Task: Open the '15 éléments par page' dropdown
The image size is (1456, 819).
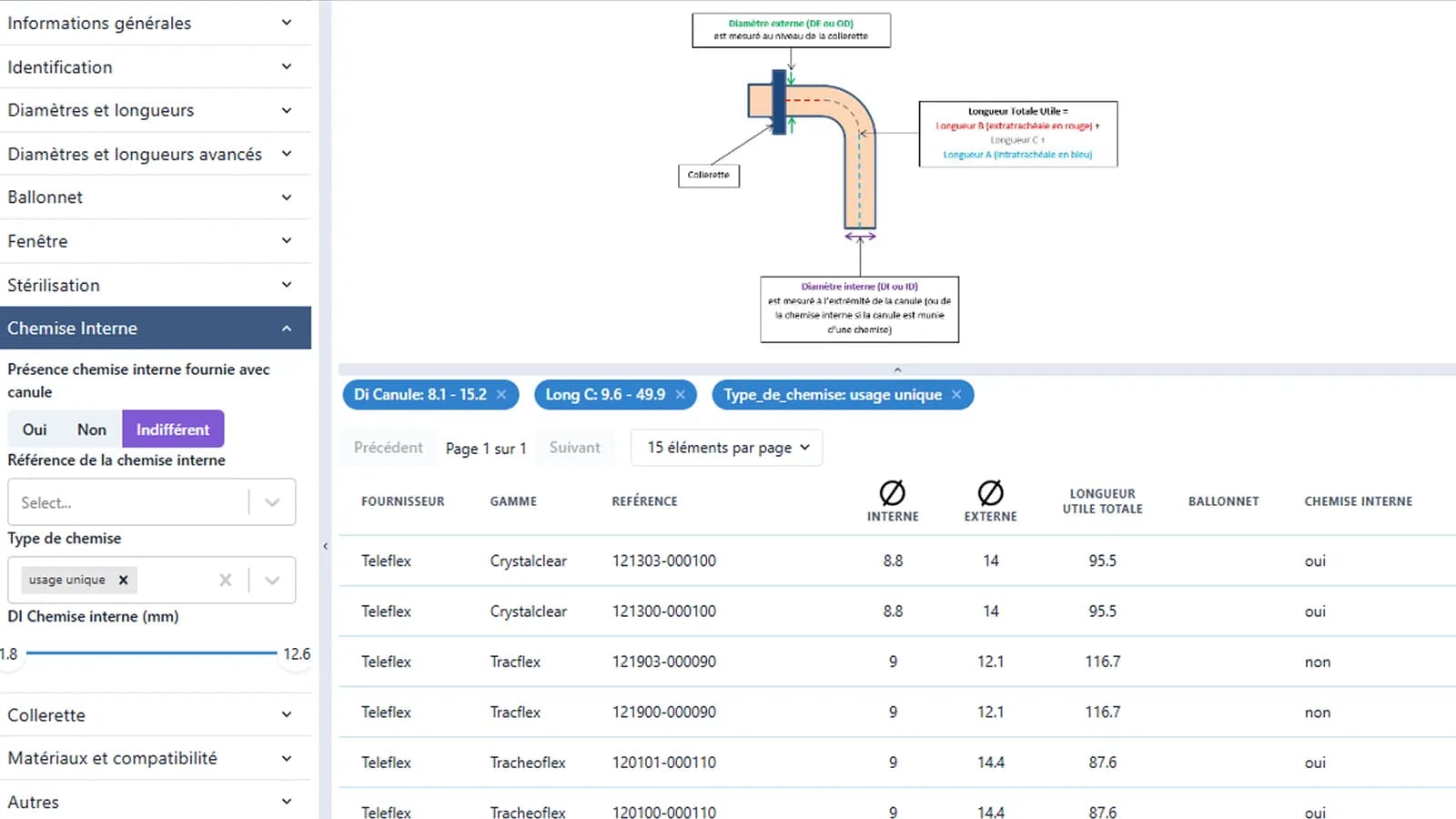Action: coord(727,448)
